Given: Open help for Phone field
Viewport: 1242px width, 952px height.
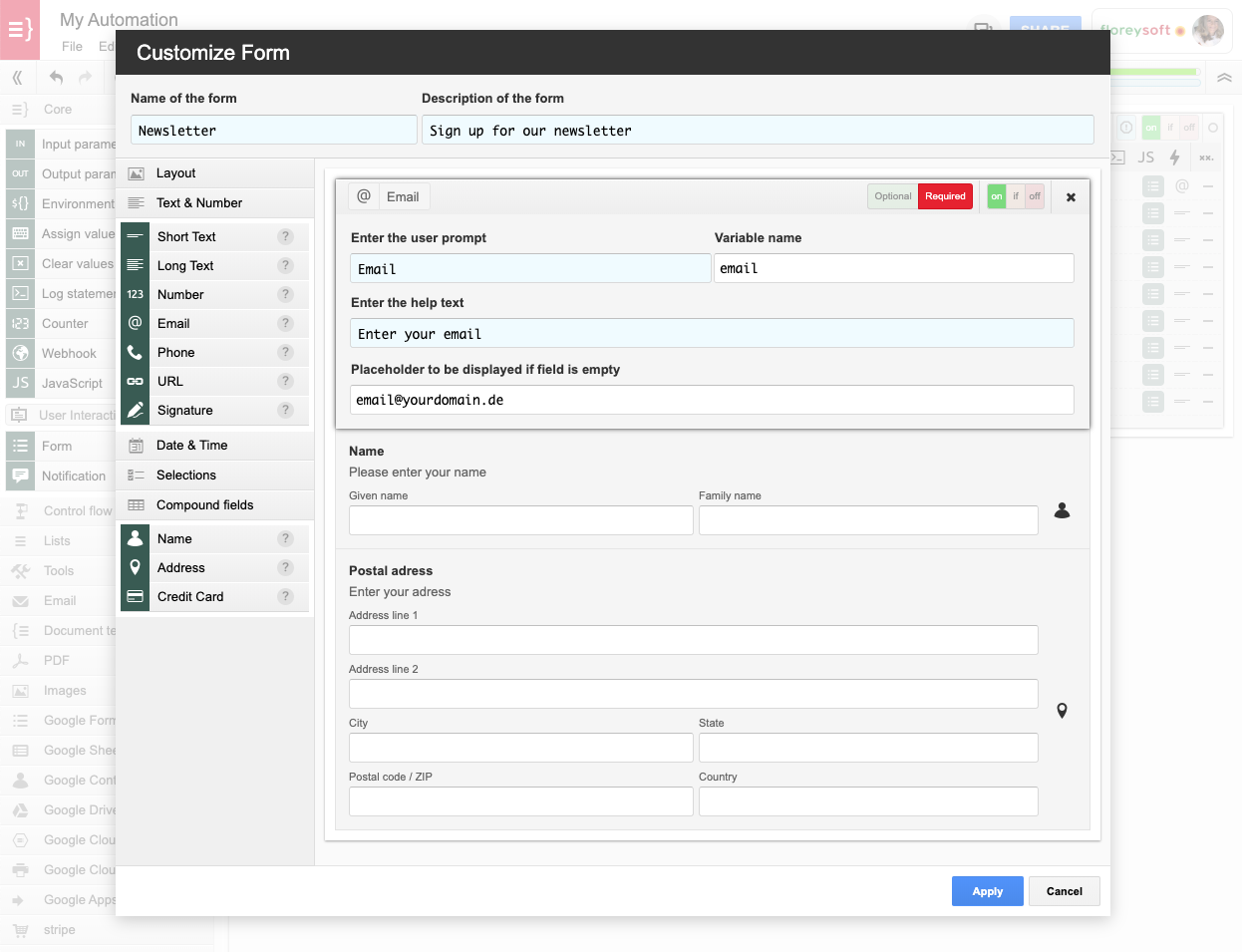Looking at the screenshot, I should pos(286,352).
